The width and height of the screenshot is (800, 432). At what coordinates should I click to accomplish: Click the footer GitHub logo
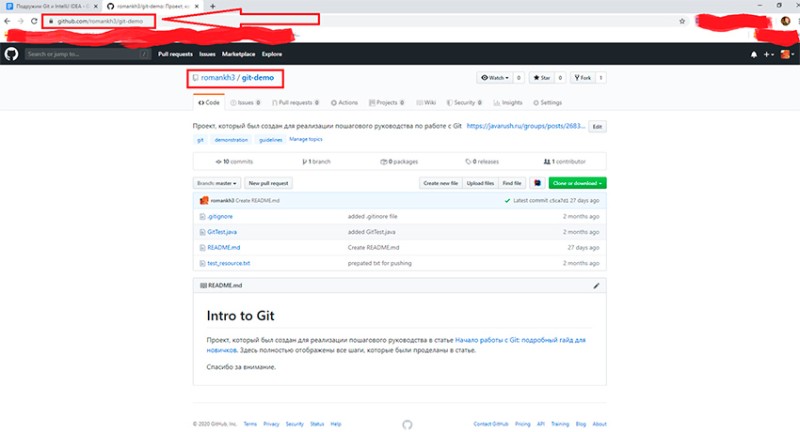click(407, 424)
